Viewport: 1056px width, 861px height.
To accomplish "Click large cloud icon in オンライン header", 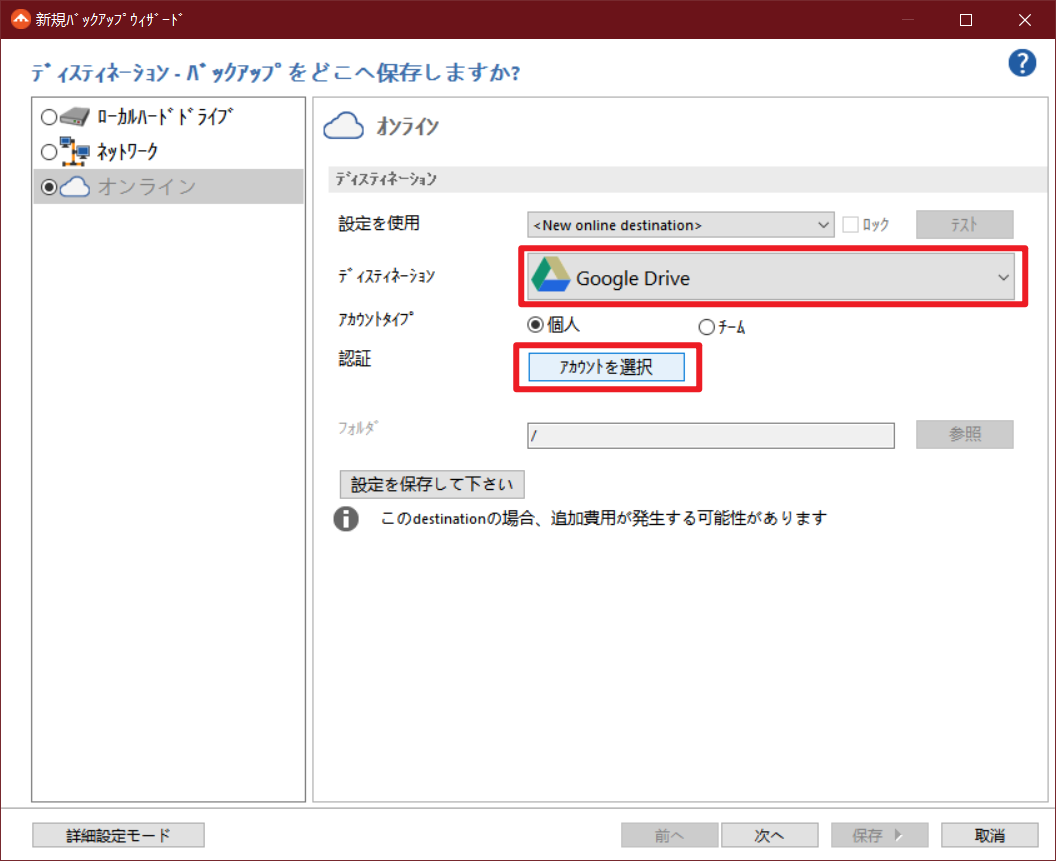I will [343, 126].
